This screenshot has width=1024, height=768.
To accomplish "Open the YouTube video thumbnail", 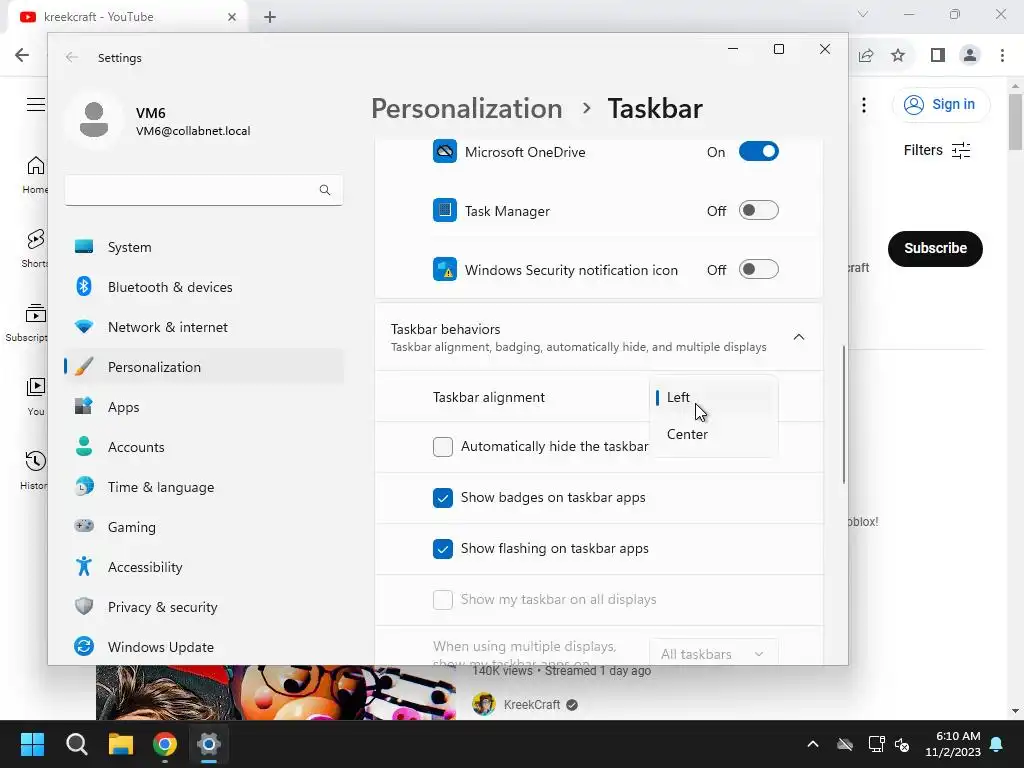I will point(276,692).
